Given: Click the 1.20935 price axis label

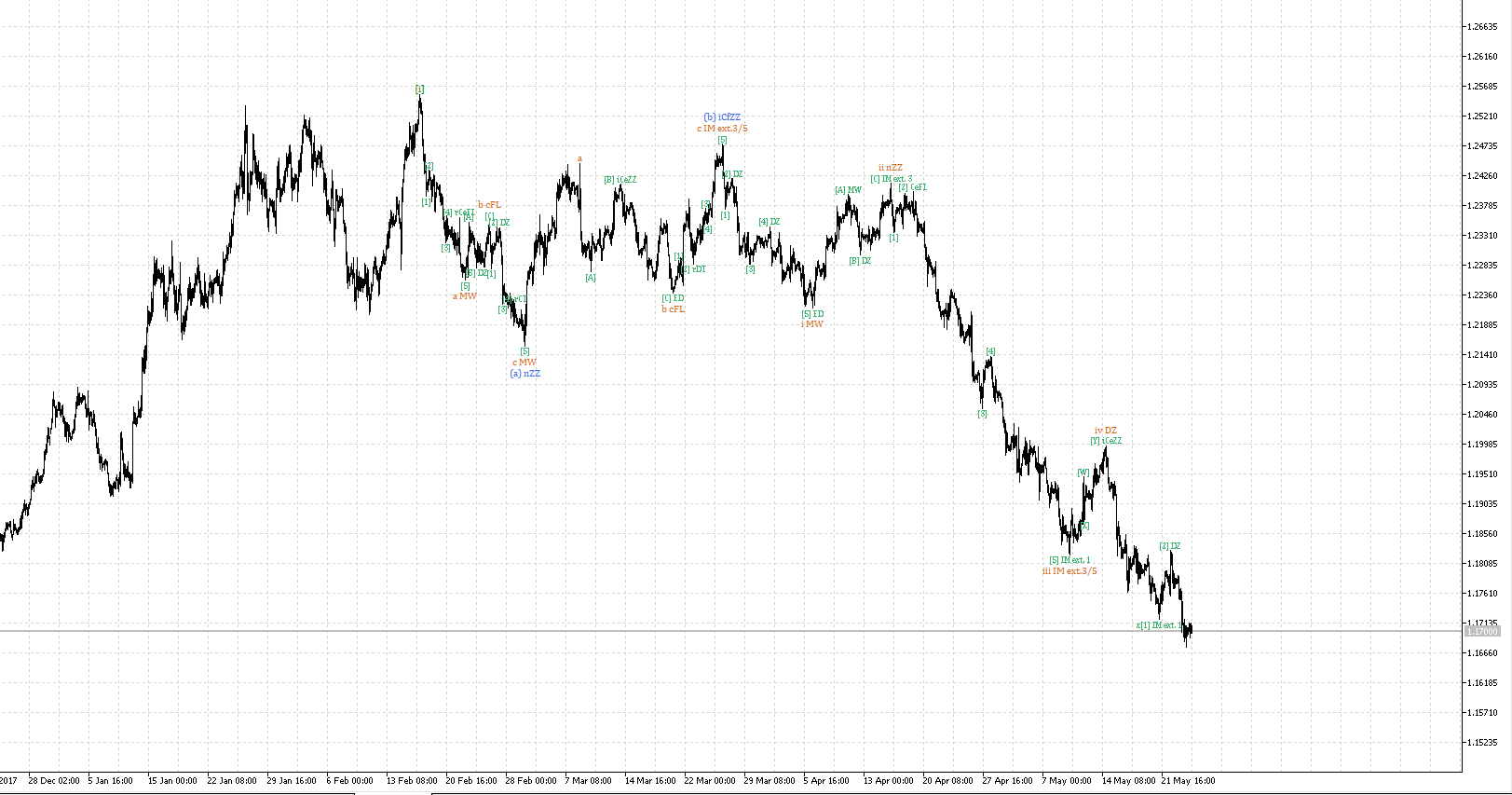Looking at the screenshot, I should (x=1482, y=385).
